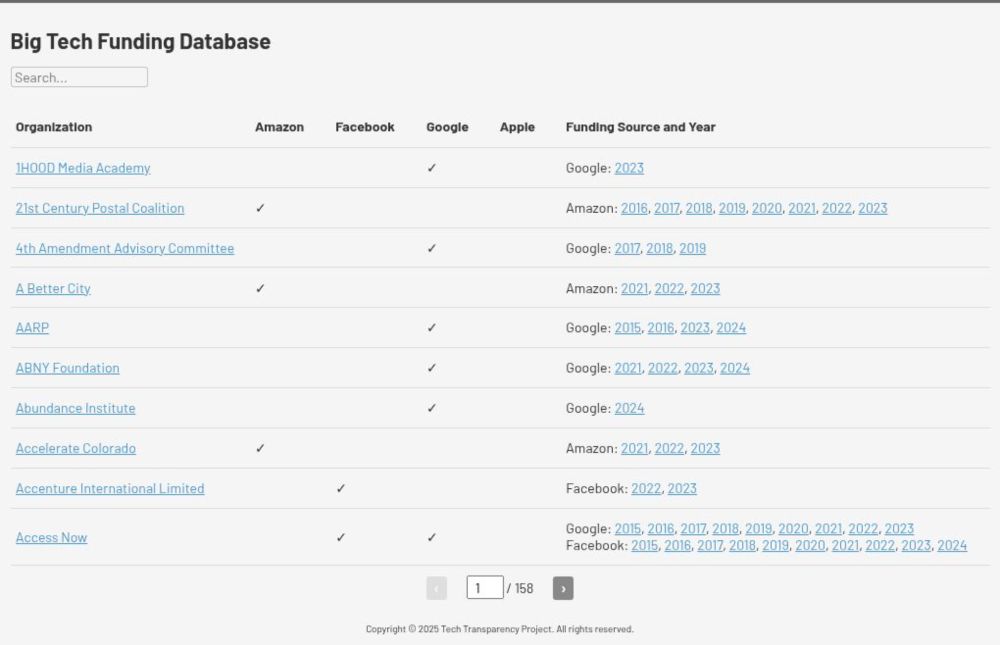Open the Abundance Institute link
The image size is (1000, 645).
tap(75, 408)
